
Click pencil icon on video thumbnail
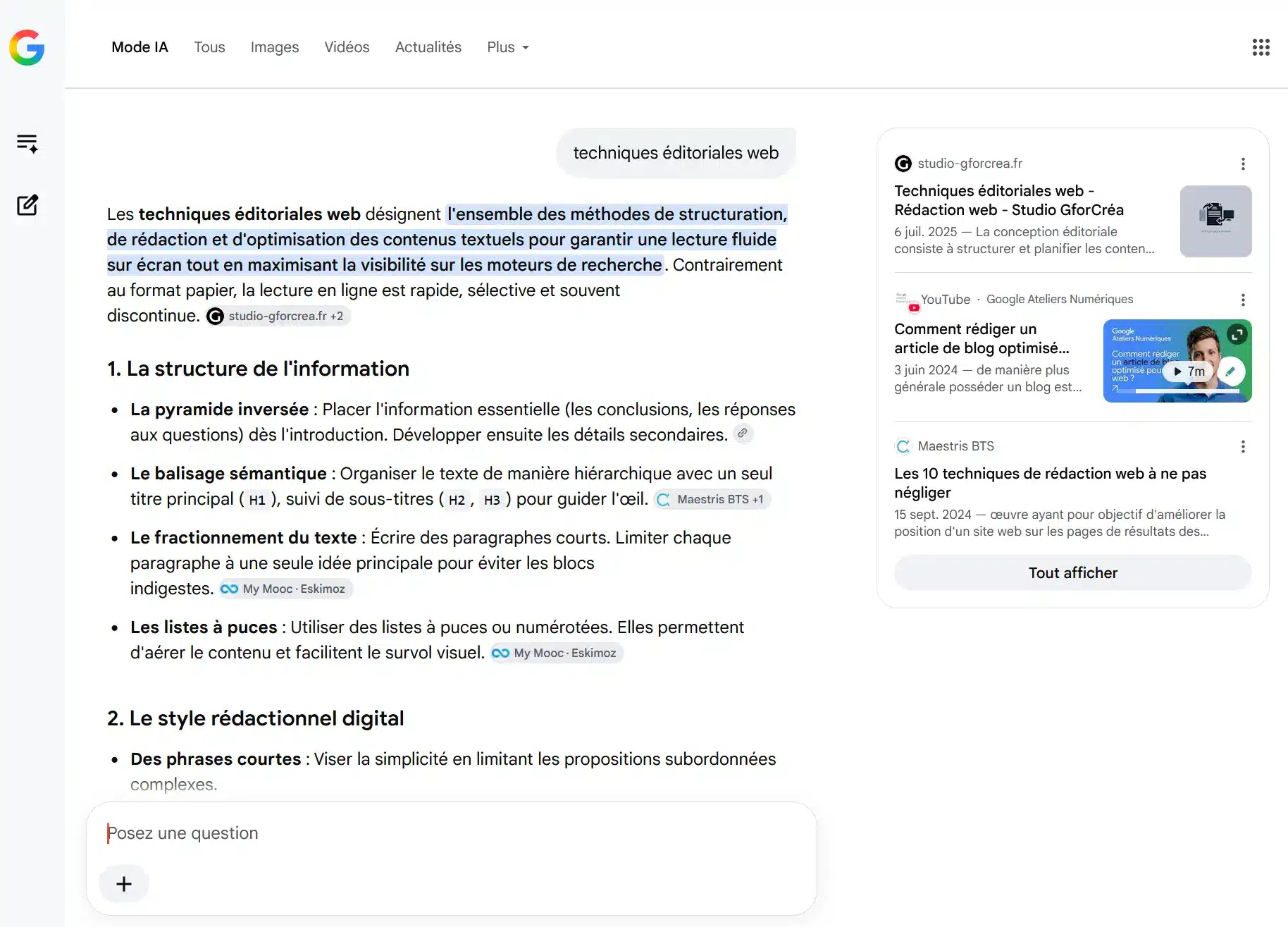click(1230, 371)
